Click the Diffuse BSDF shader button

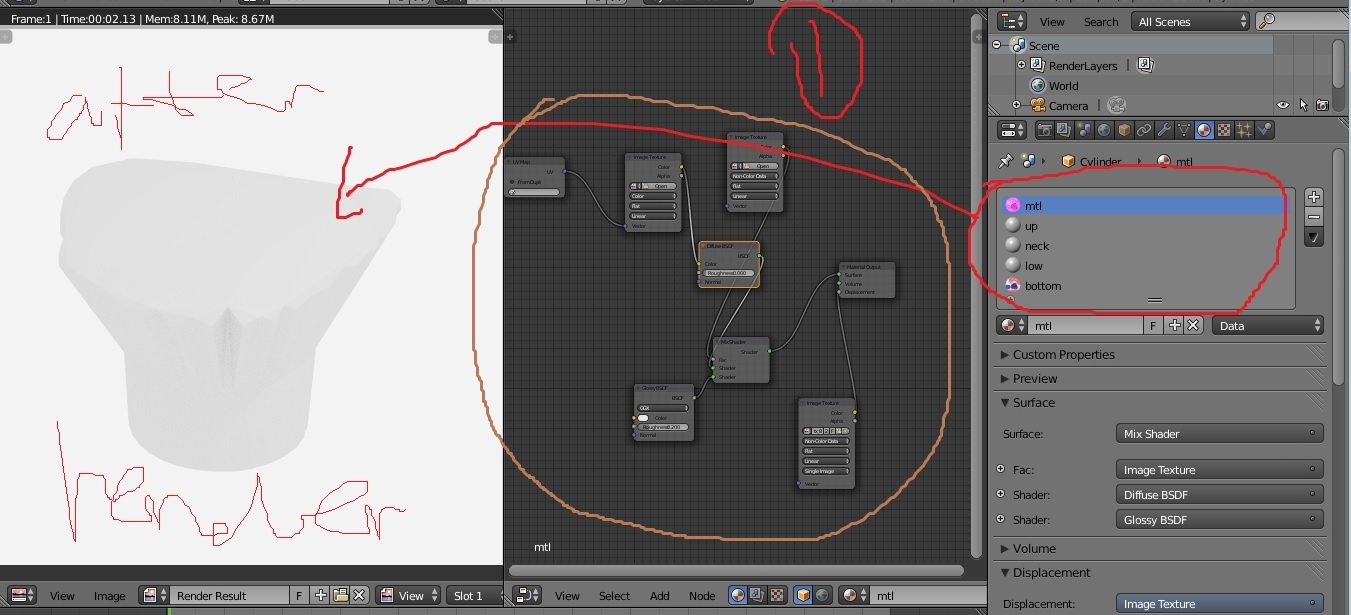tap(1218, 495)
